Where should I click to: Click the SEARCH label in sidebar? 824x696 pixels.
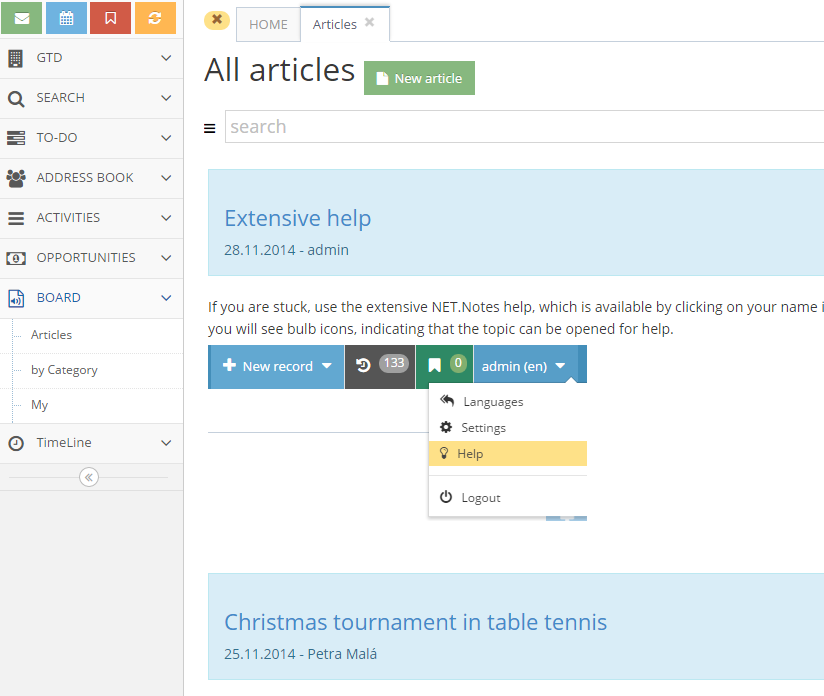pyautogui.click(x=60, y=98)
